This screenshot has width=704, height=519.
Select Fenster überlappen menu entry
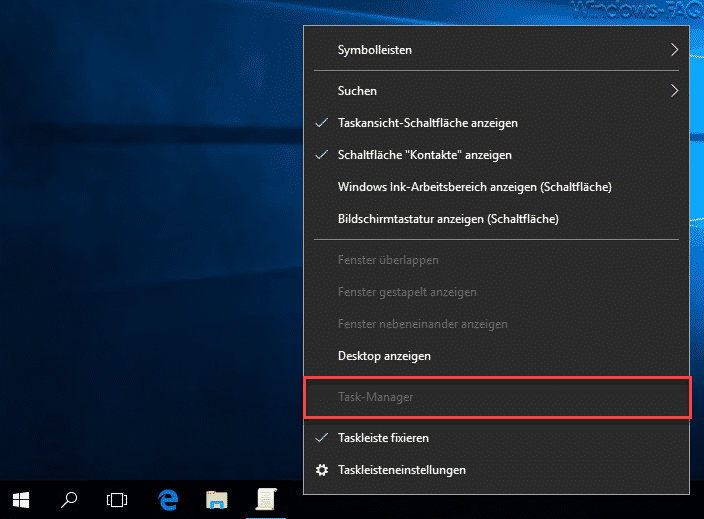(496, 260)
